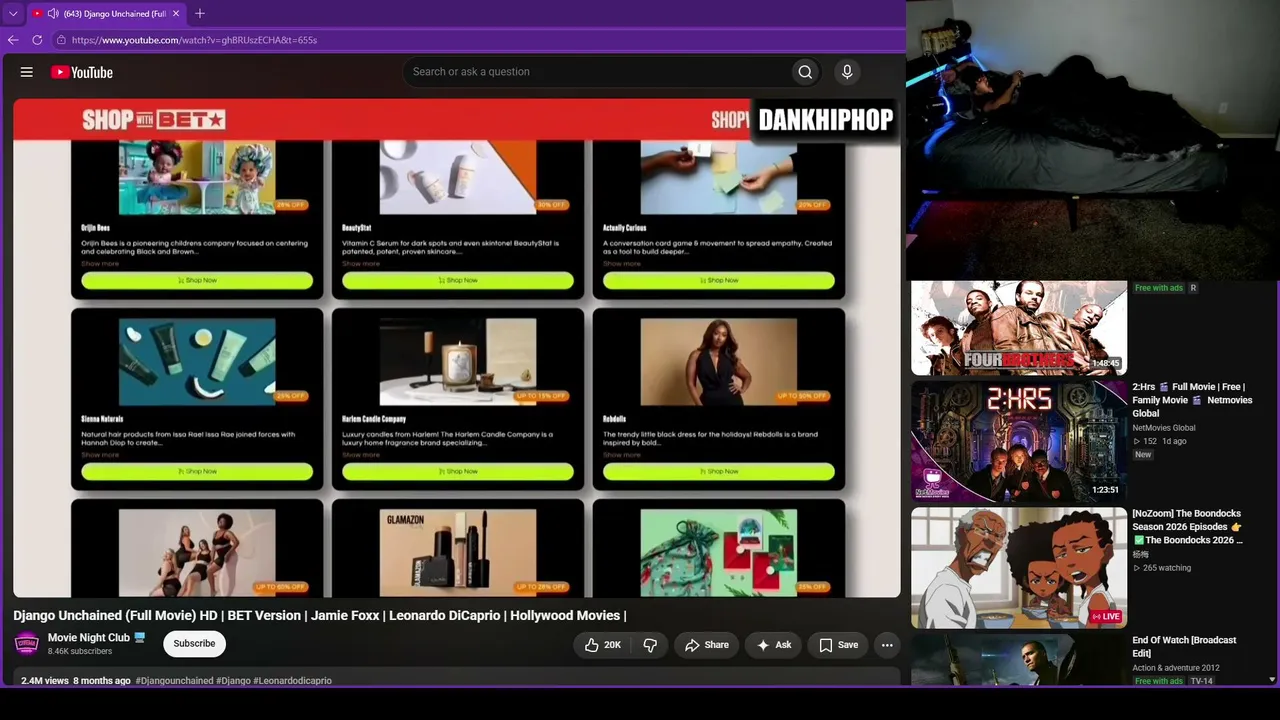Open End Of Watch [Broadcast Edit] title

(1184, 647)
